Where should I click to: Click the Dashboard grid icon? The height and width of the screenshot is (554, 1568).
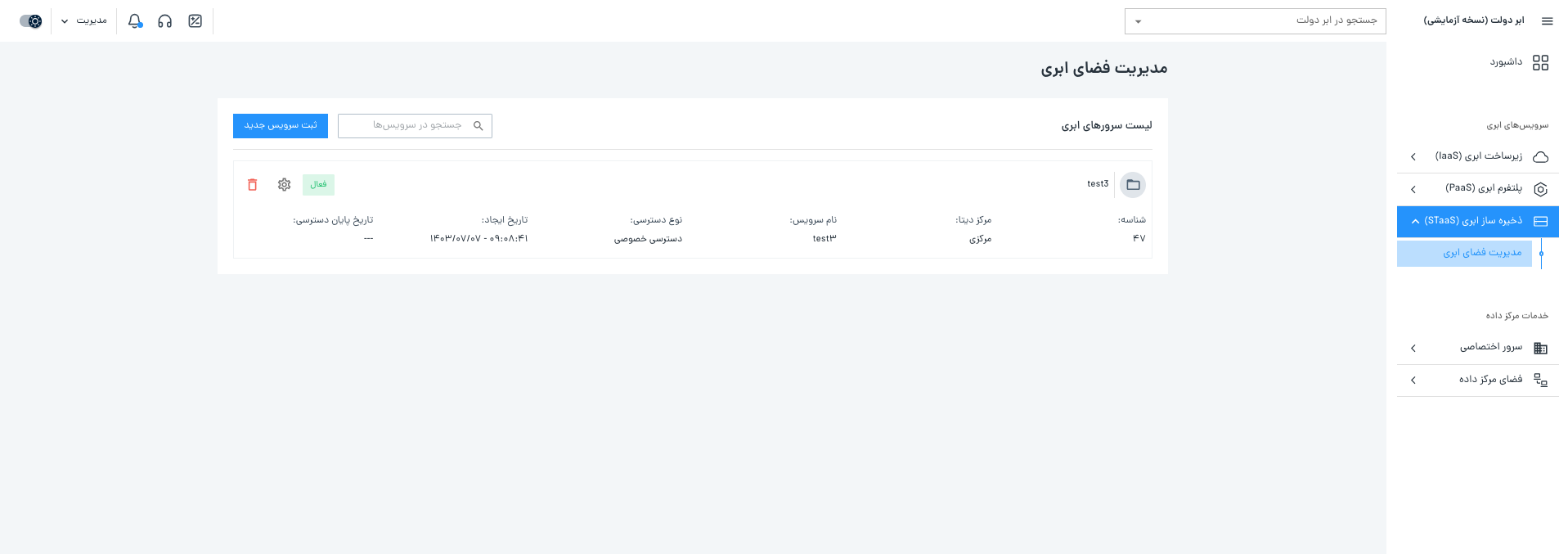point(1540,63)
